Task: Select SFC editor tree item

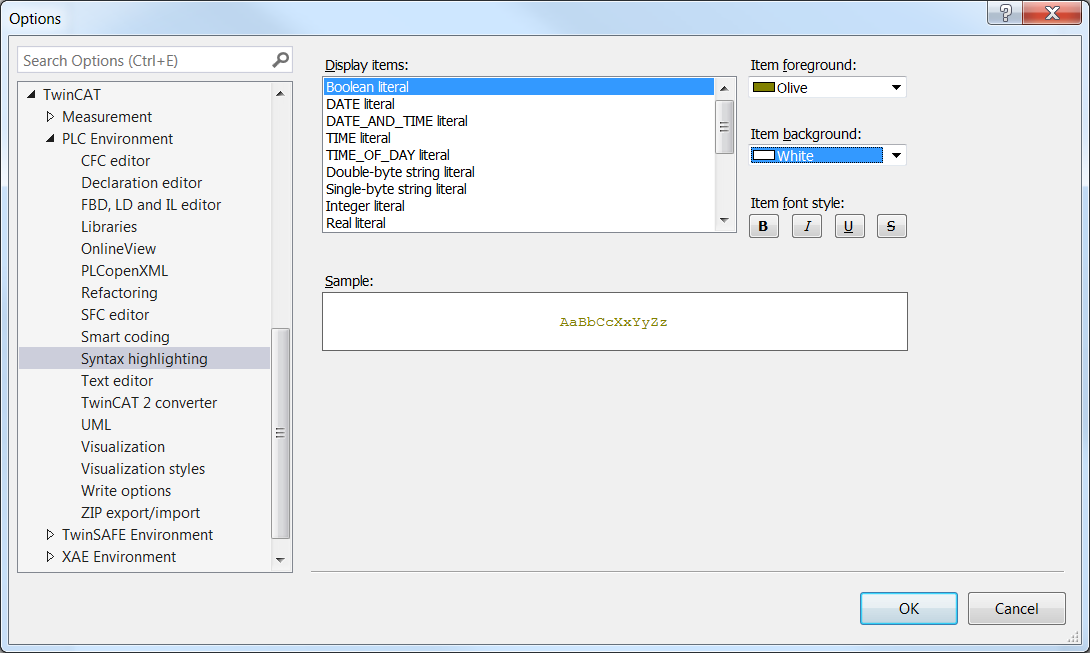Action: [115, 315]
